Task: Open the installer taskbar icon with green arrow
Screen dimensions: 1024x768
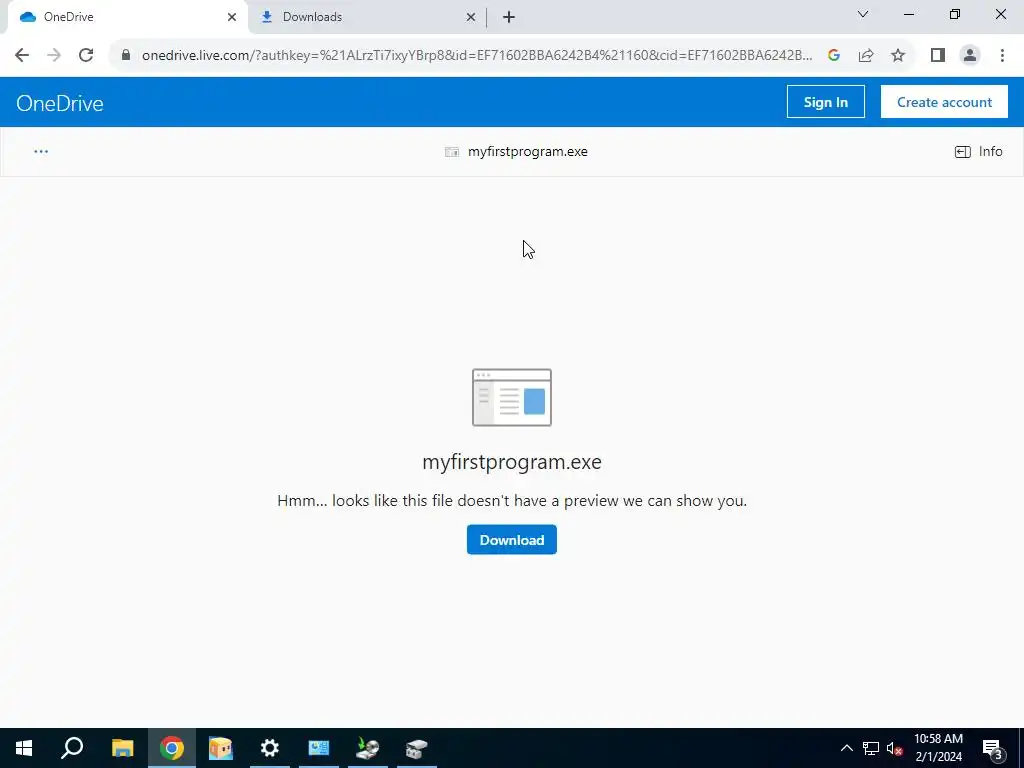Action: point(368,748)
